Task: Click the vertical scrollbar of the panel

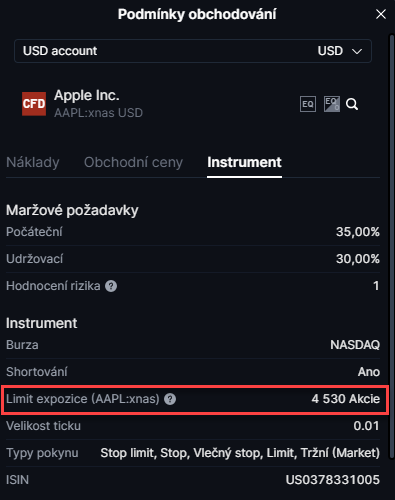Action: point(392,247)
